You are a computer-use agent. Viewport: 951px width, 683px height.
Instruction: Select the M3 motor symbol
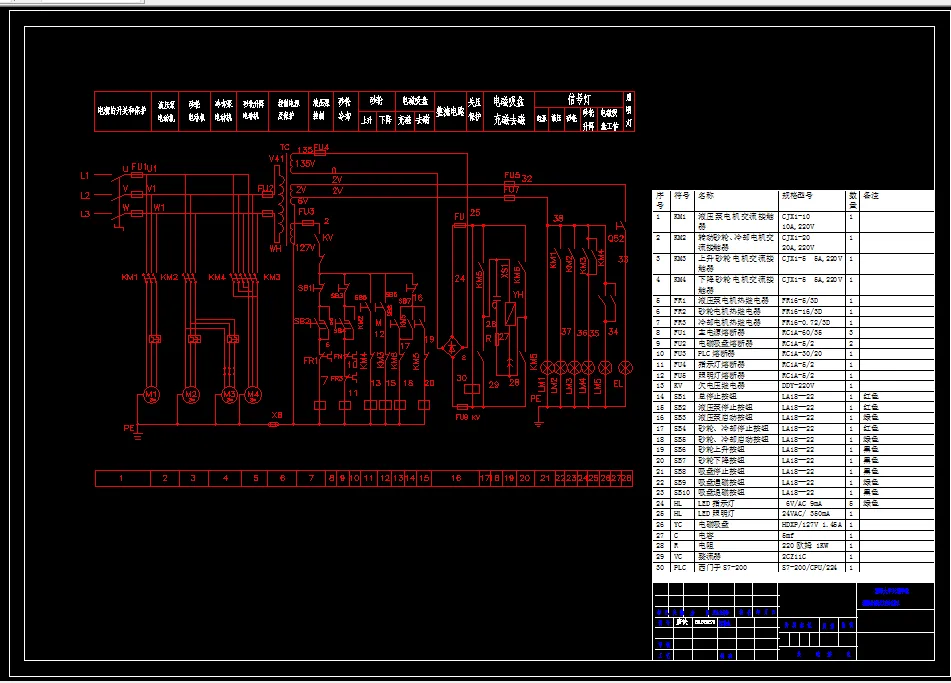[229, 395]
